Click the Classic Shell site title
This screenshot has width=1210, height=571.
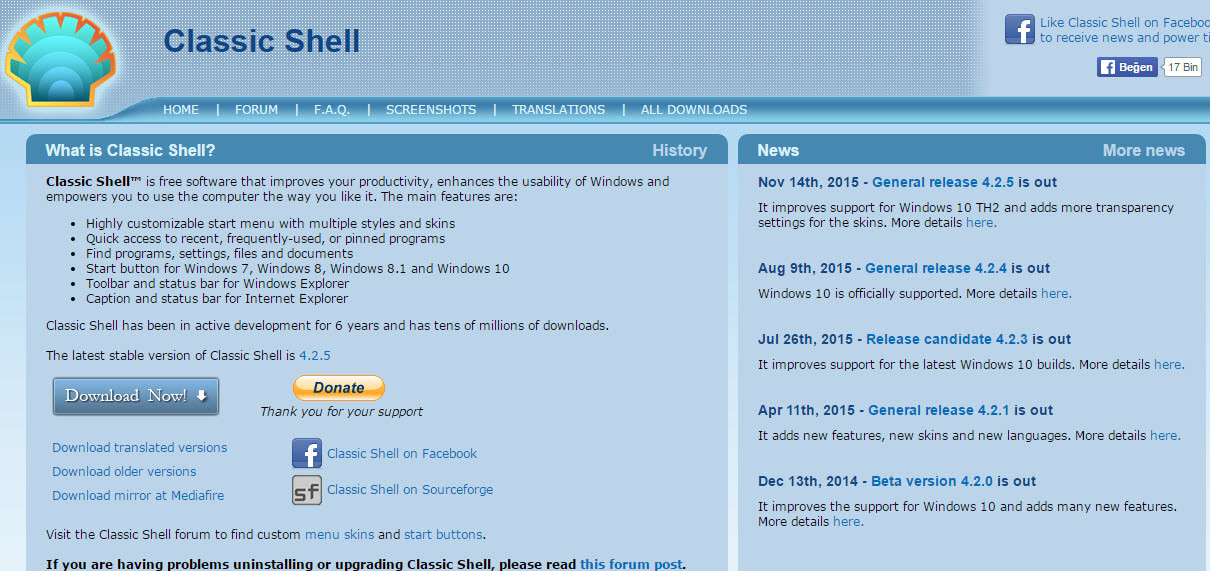pyautogui.click(x=262, y=41)
